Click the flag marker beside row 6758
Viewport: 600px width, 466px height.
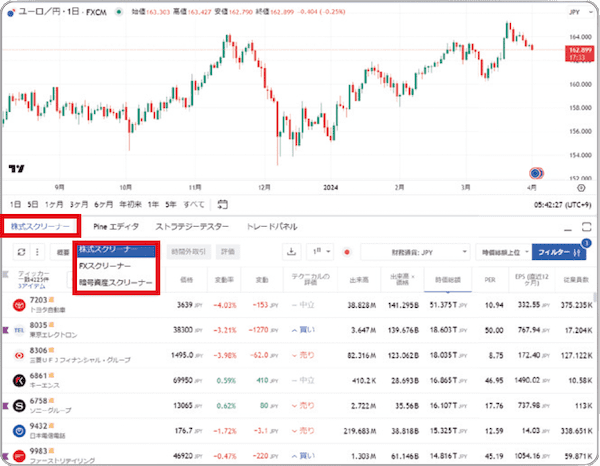(x=5, y=405)
